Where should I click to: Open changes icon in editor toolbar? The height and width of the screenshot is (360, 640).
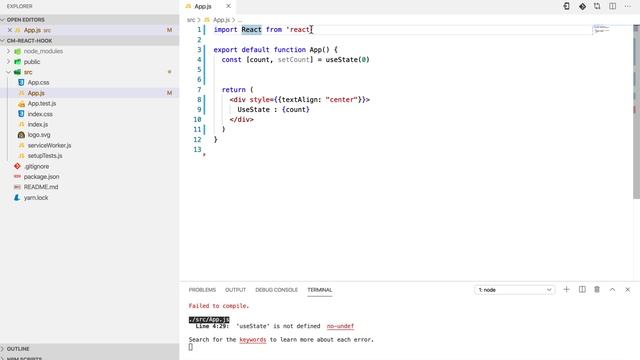tap(567, 6)
